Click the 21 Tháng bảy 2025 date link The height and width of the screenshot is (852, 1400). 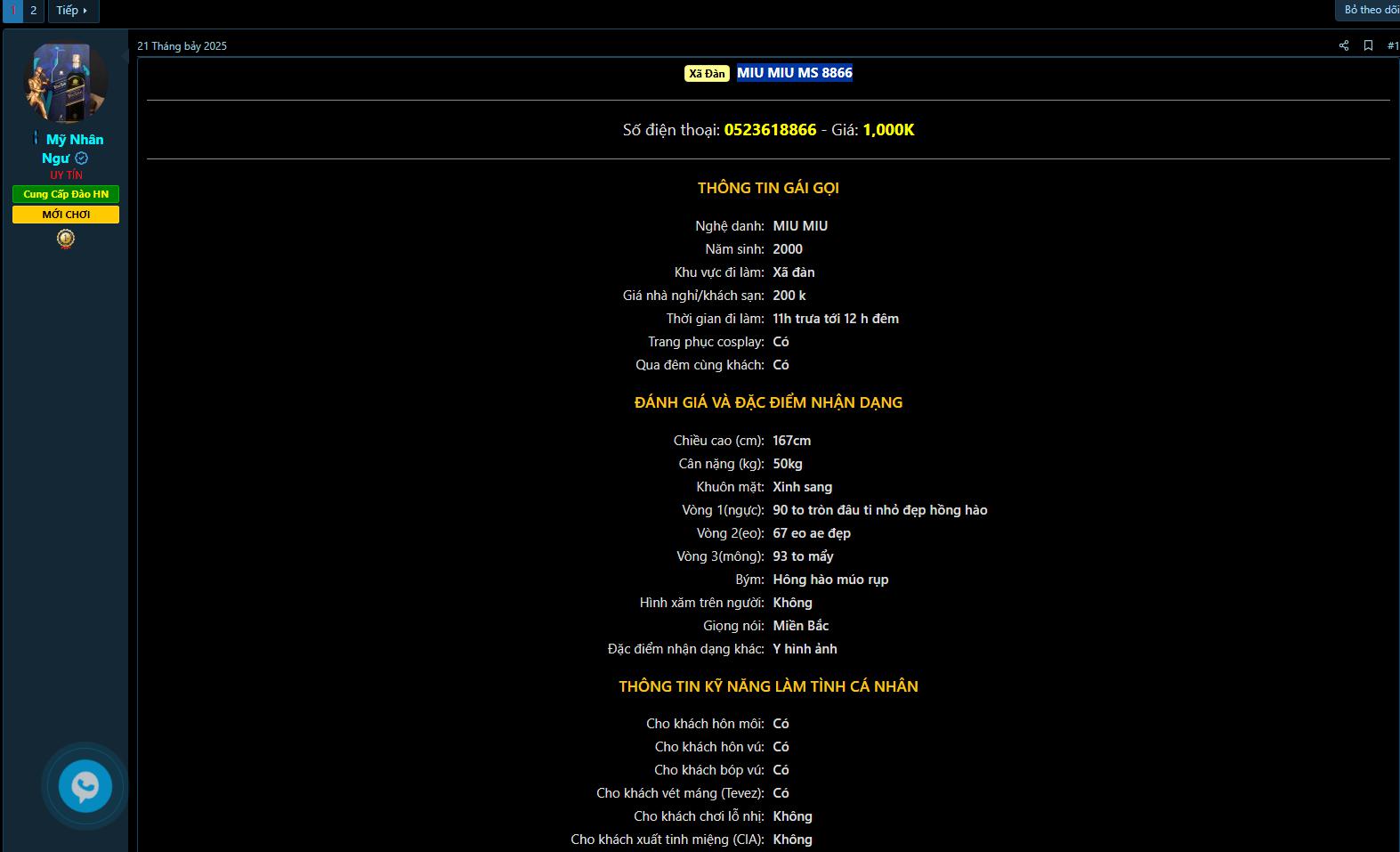(182, 46)
